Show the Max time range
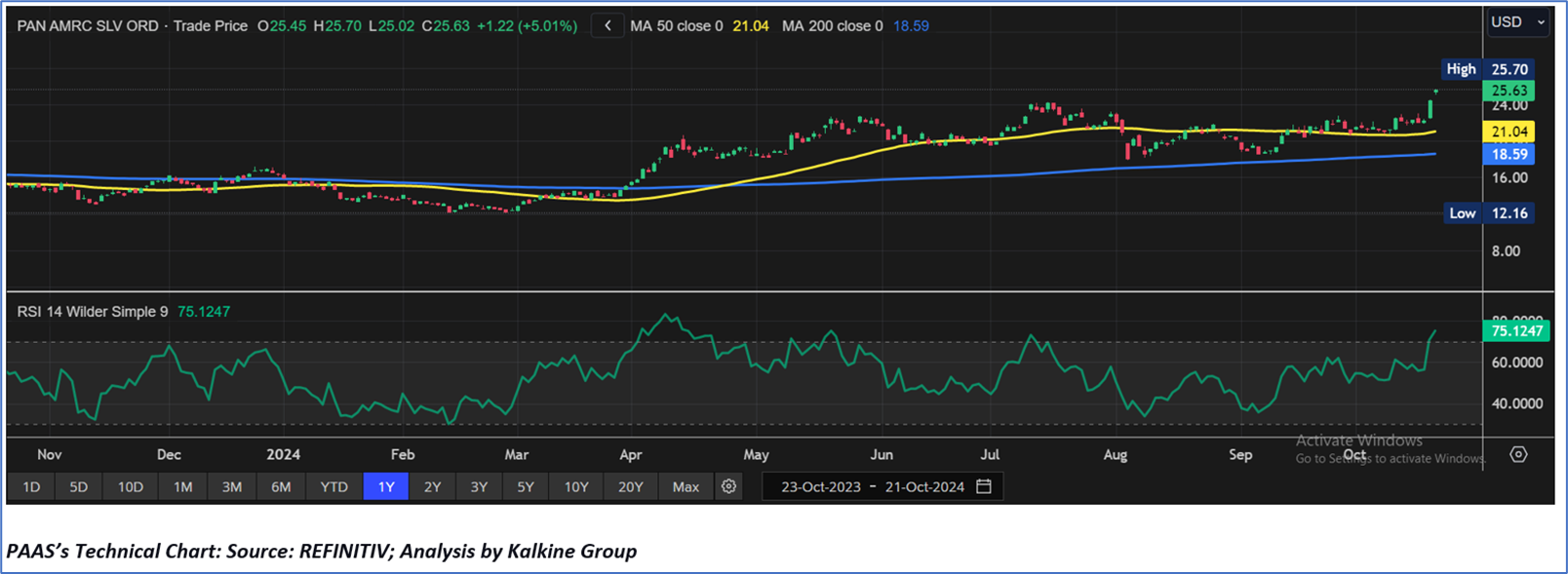This screenshot has height=574, width=1568. (686, 486)
